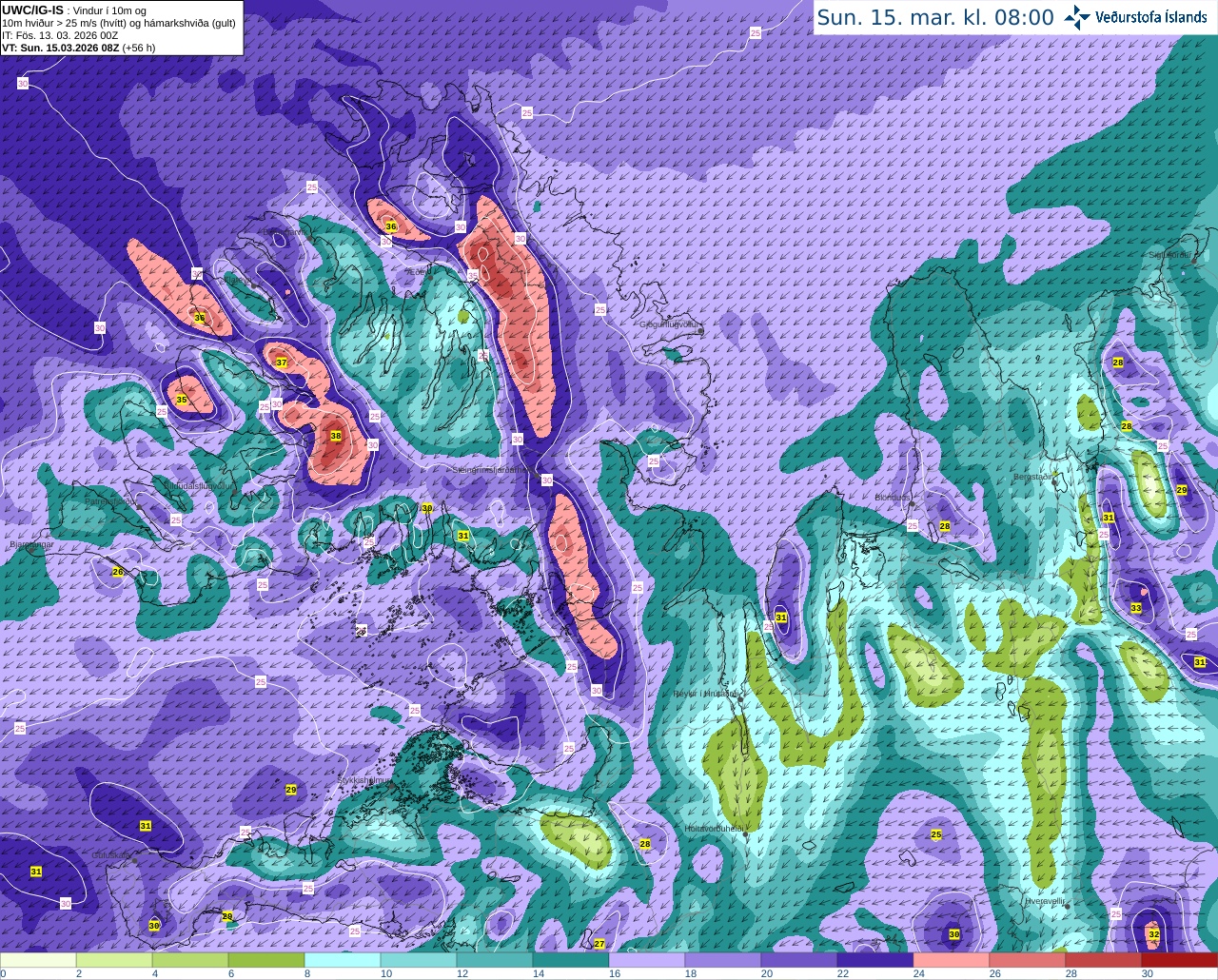Select the legend swatch between 28 and 30

click(x=1104, y=960)
